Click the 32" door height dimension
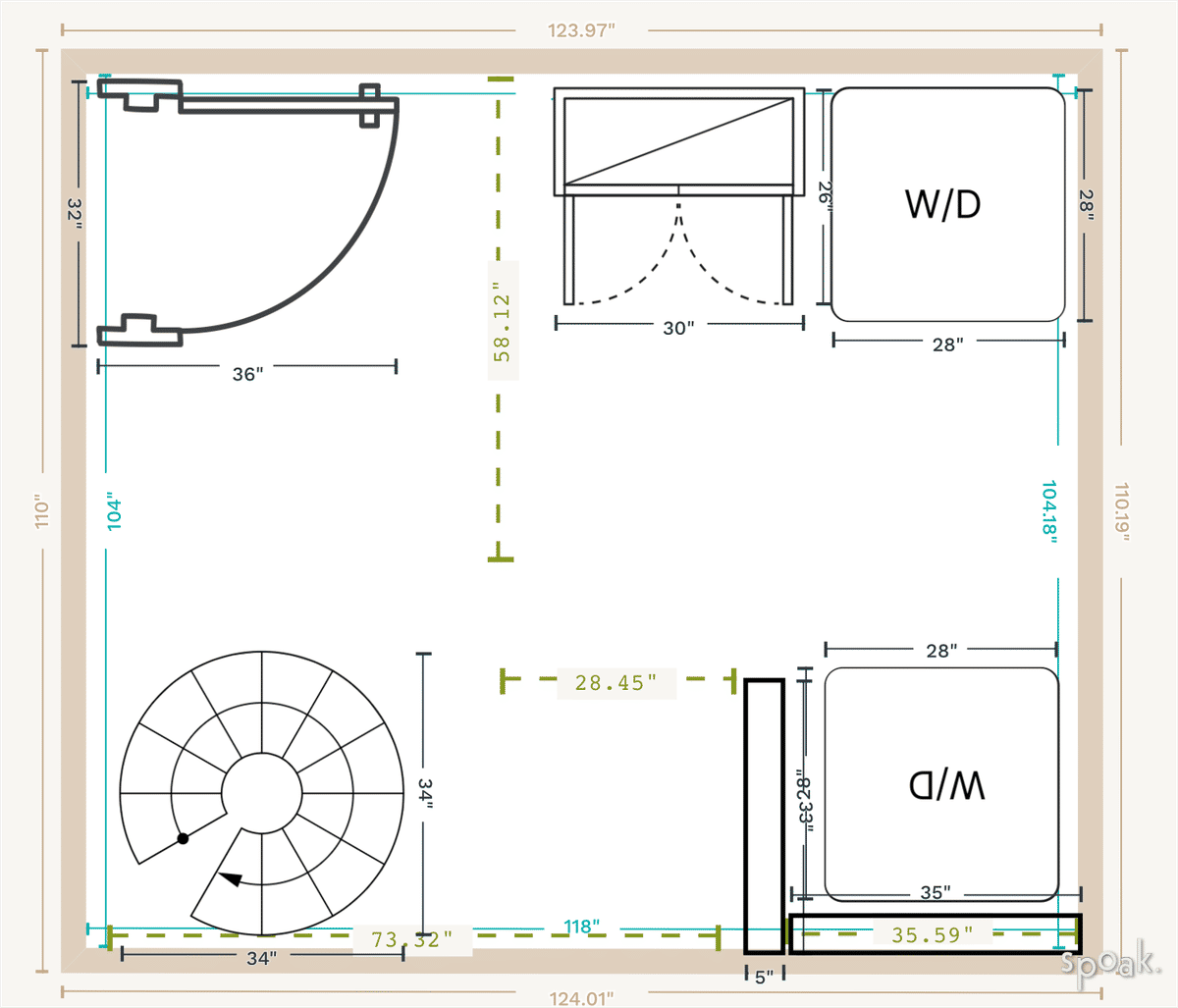 pyautogui.click(x=75, y=213)
